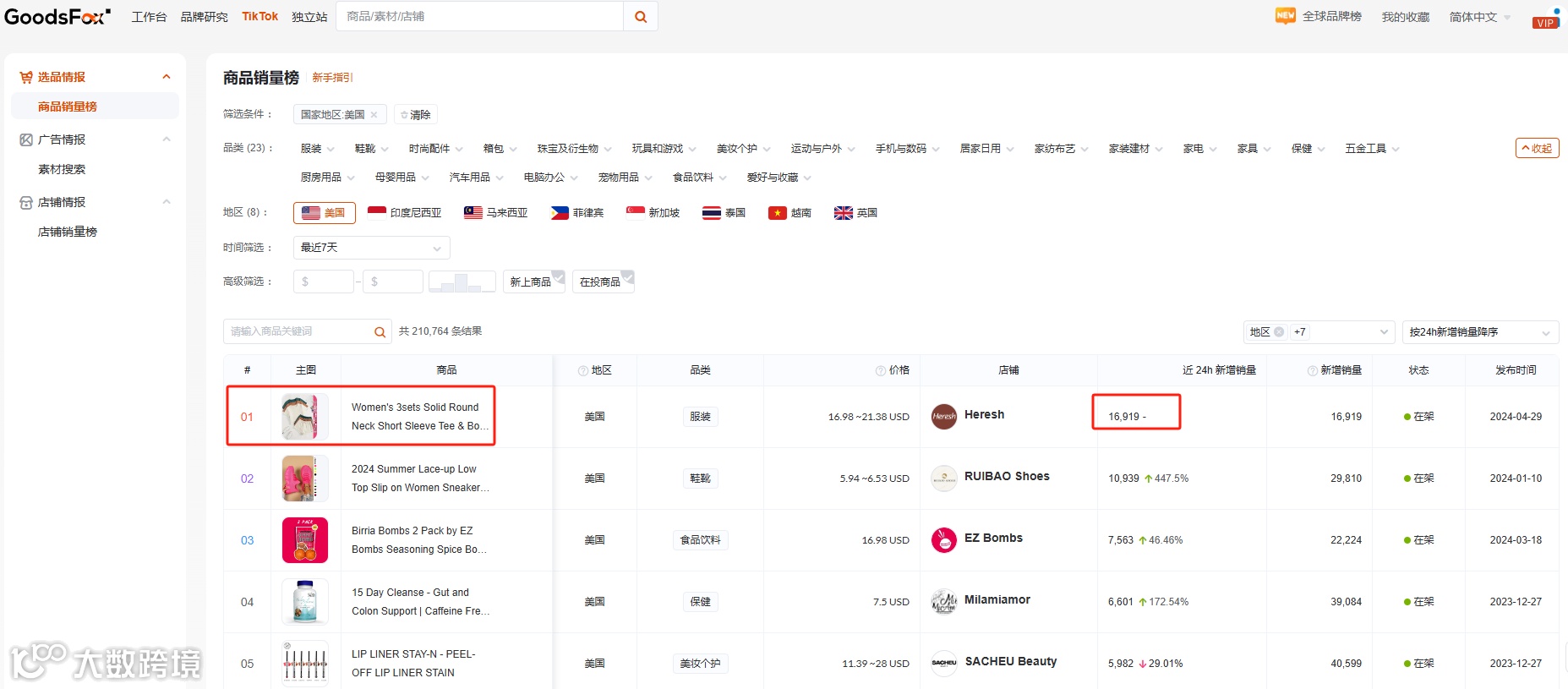Click the 广告情报 sidebar icon
Image resolution: width=1568 pixels, height=689 pixels.
pos(26,139)
